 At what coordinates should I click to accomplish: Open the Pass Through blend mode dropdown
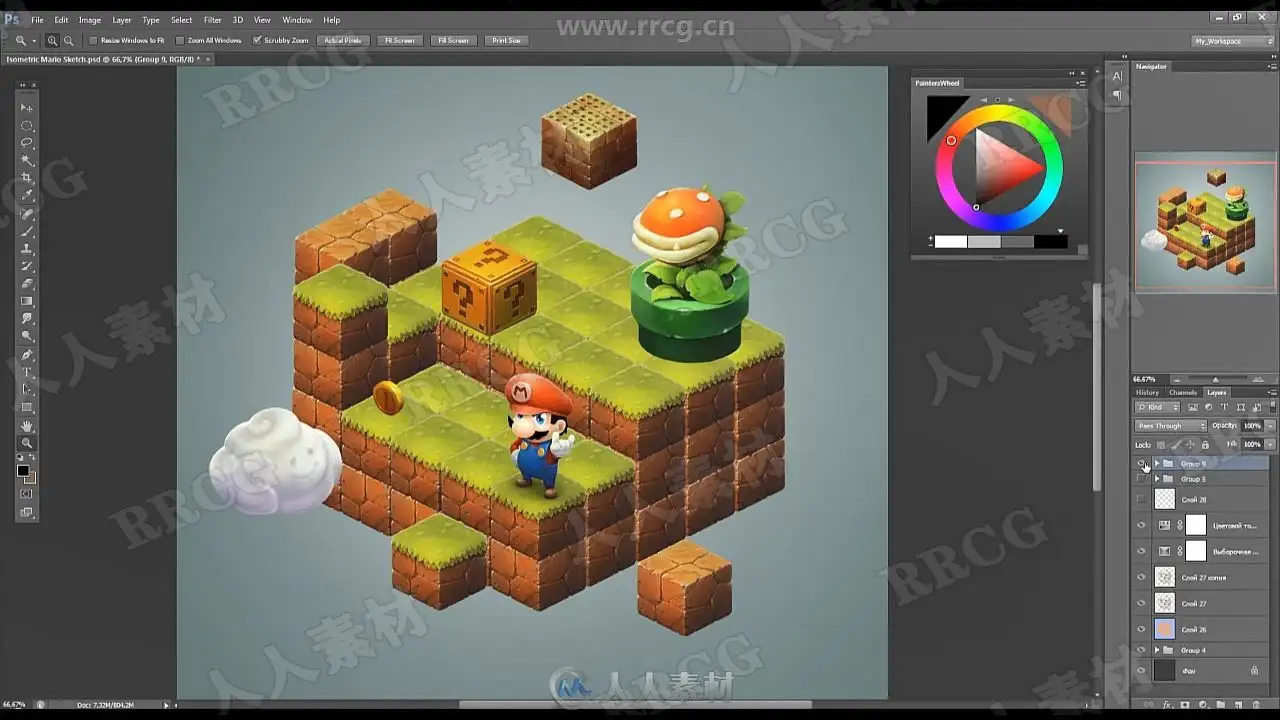point(1171,426)
